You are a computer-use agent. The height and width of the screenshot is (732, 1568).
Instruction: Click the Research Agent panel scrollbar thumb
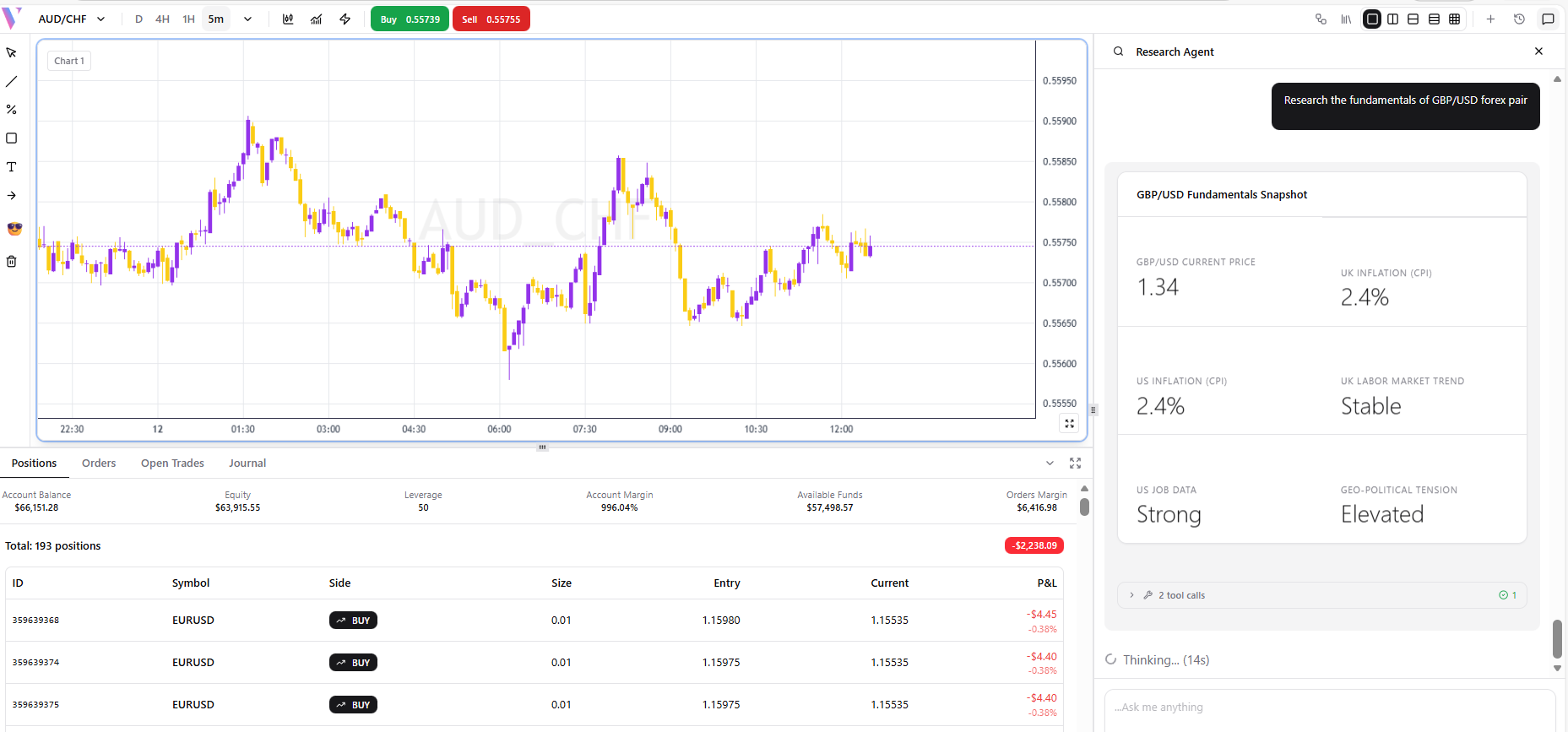point(1557,638)
